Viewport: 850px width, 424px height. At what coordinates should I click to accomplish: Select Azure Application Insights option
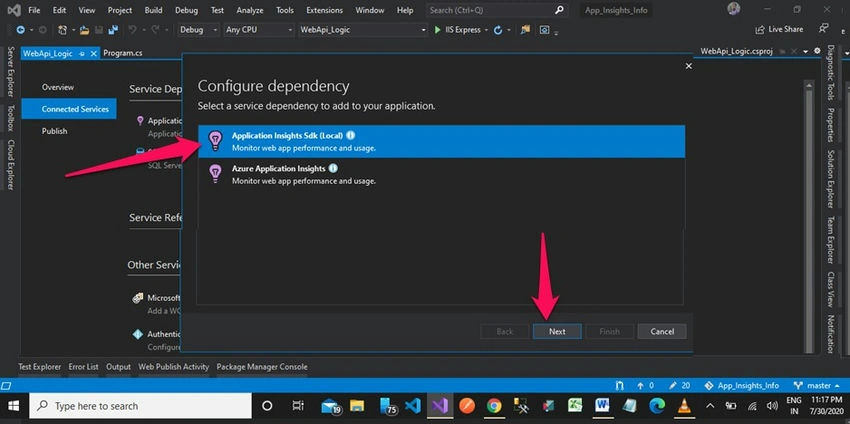click(x=442, y=175)
